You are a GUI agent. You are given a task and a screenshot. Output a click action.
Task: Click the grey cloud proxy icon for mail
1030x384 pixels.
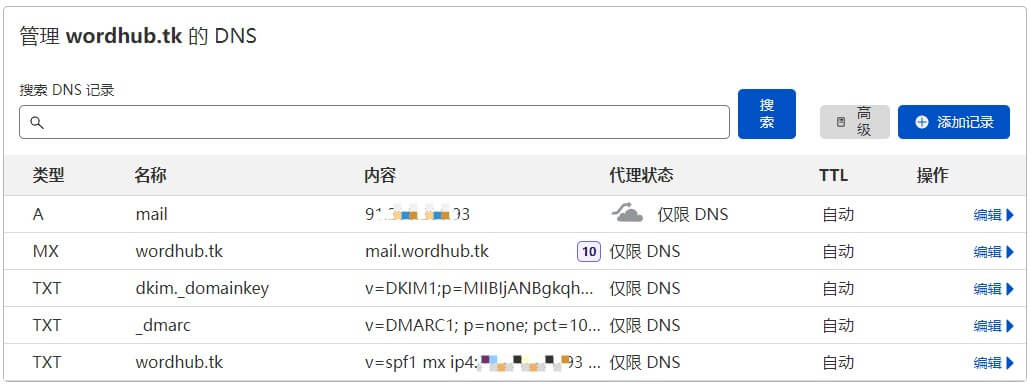pos(627,213)
